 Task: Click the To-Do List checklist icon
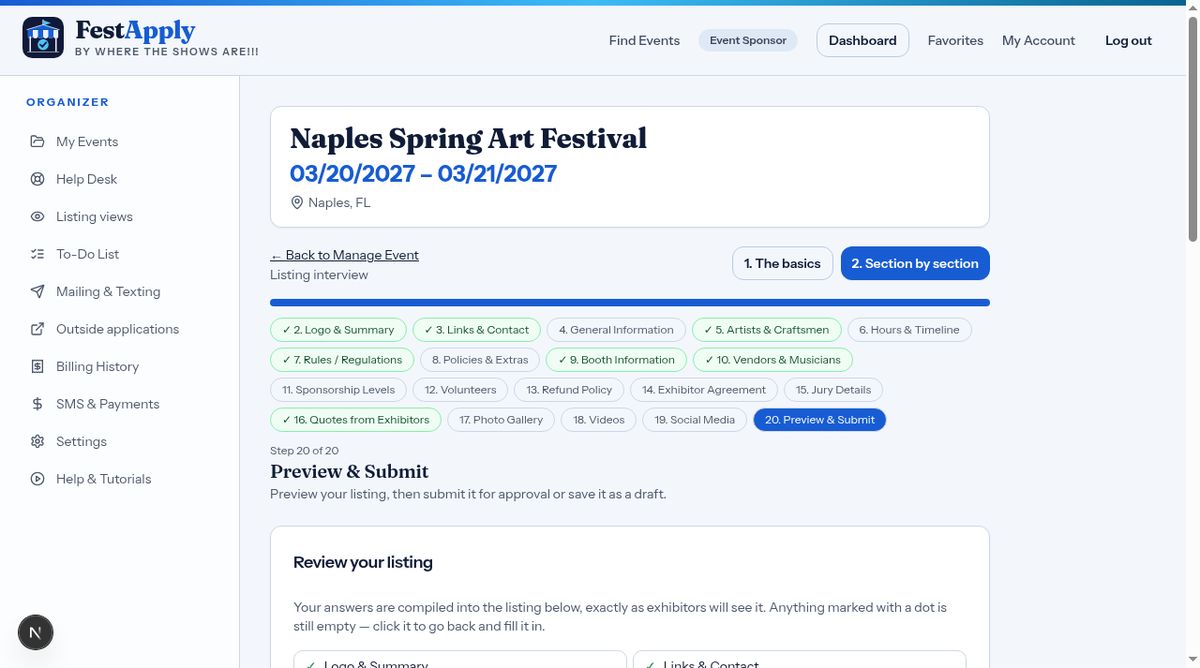click(37, 254)
